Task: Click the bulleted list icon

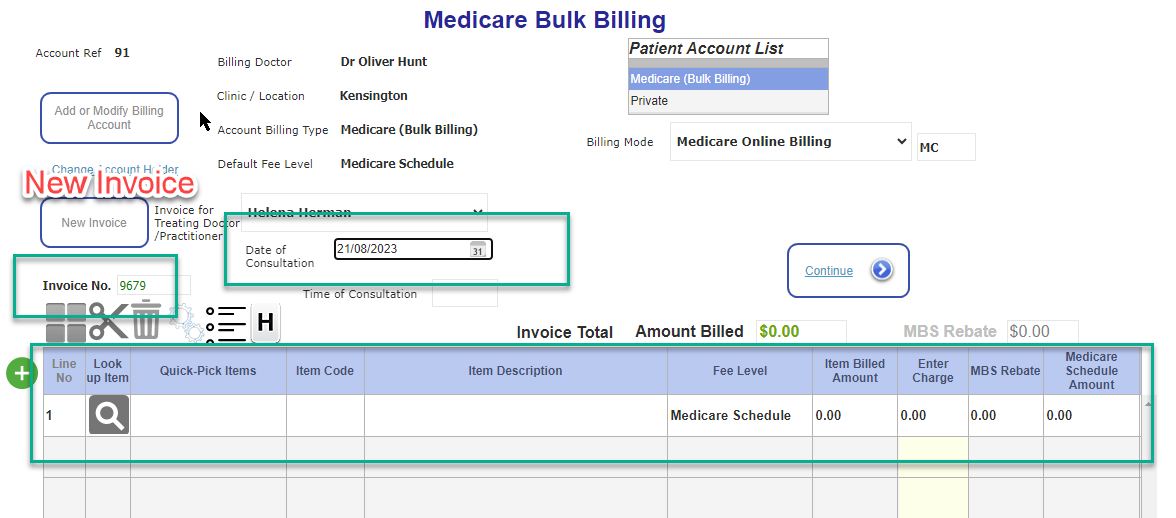Action: tap(226, 323)
